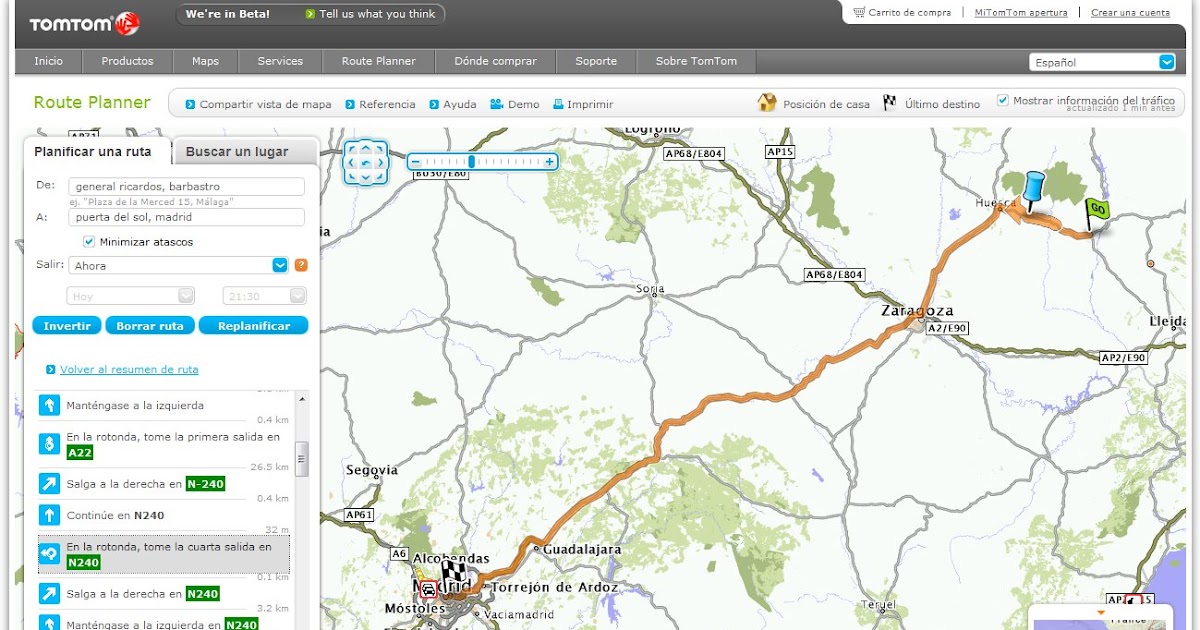The height and width of the screenshot is (630, 1200).
Task: Click the Carrito de compra cart icon
Action: click(857, 11)
